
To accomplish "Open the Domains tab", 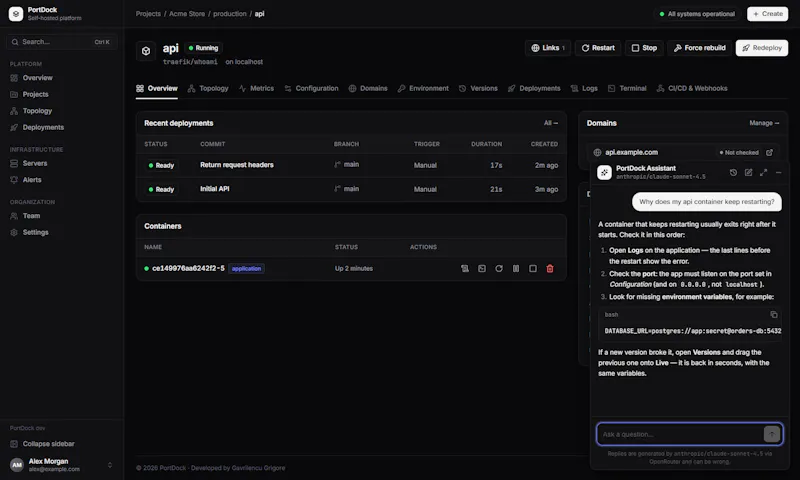I will coord(368,88).
